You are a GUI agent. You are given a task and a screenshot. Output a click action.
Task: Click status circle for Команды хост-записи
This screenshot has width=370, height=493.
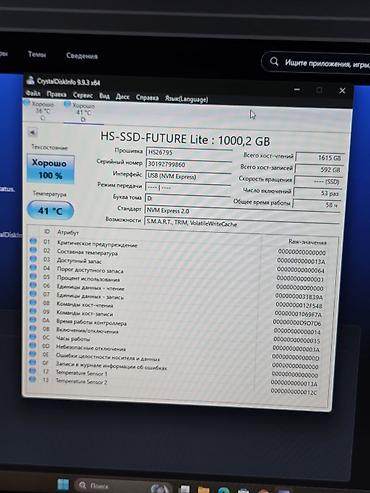point(33,311)
